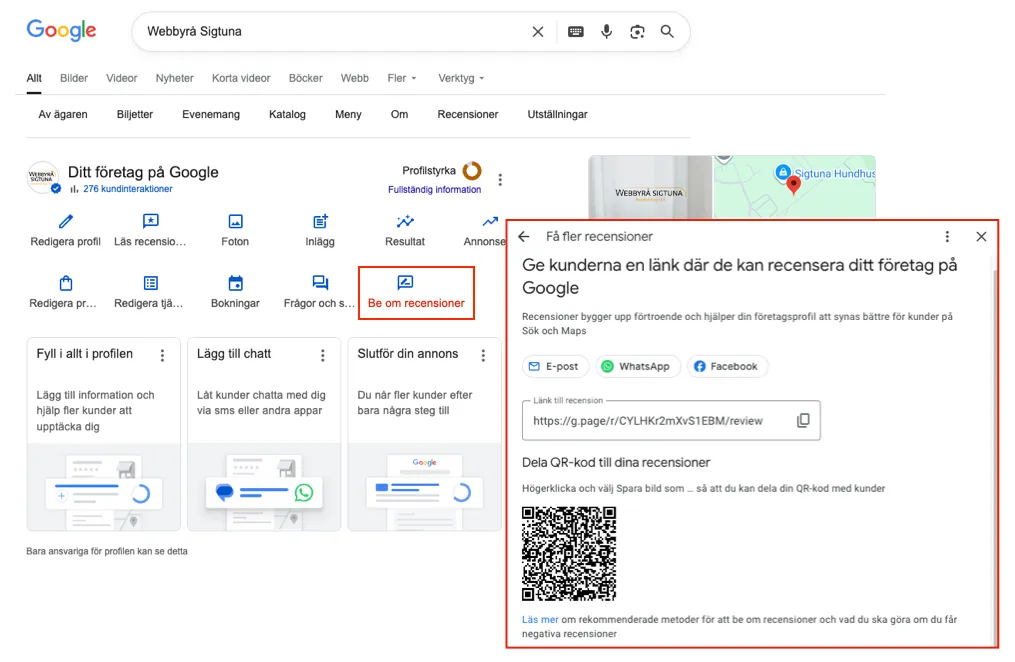The image size is (1015, 662).
Task: Open the Fyll i allt i profilen card
Action: (104, 434)
